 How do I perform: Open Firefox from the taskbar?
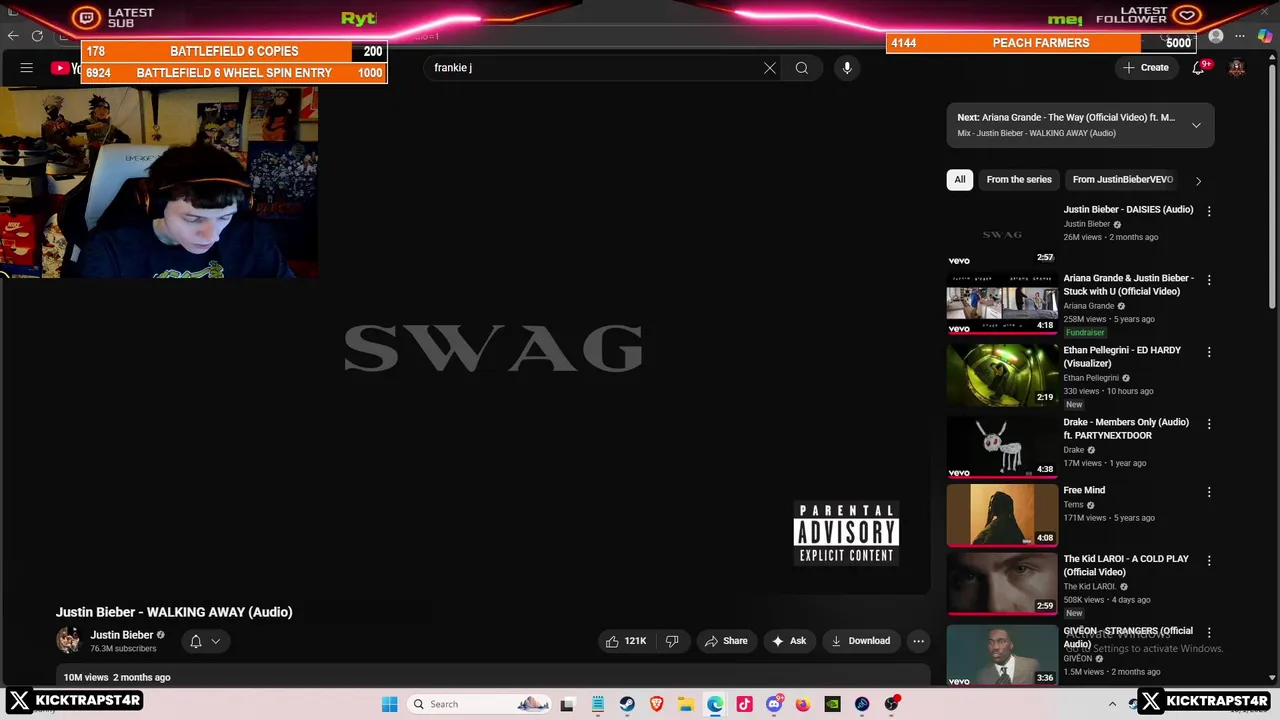pos(803,704)
